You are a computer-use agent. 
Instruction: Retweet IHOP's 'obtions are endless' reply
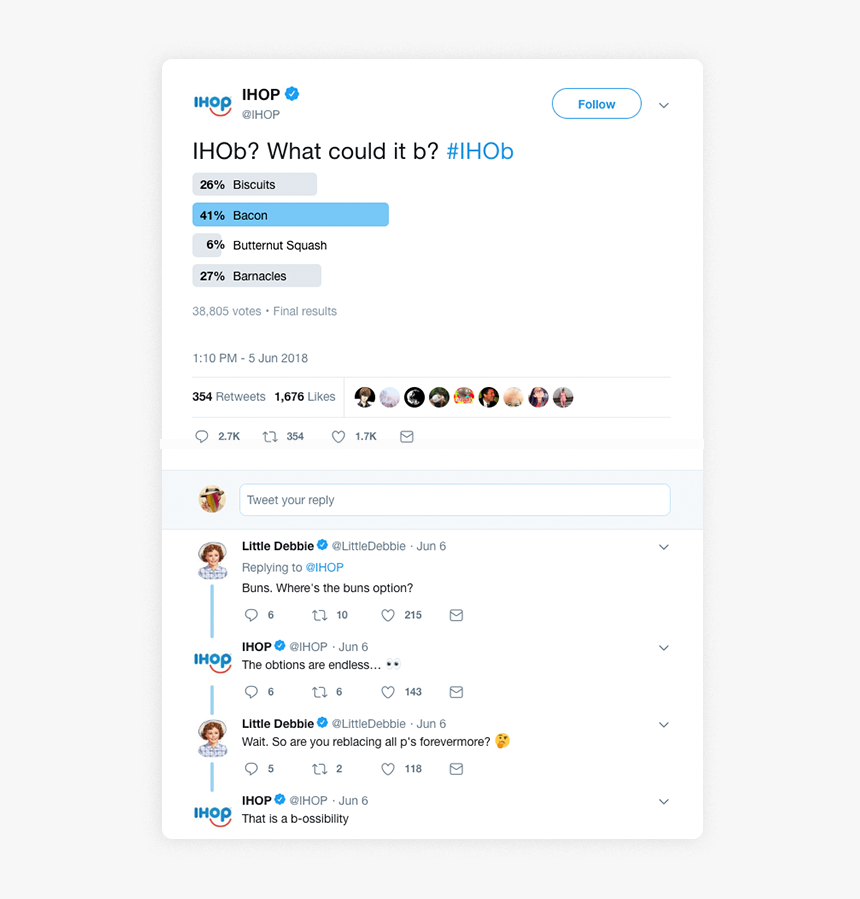pos(318,691)
